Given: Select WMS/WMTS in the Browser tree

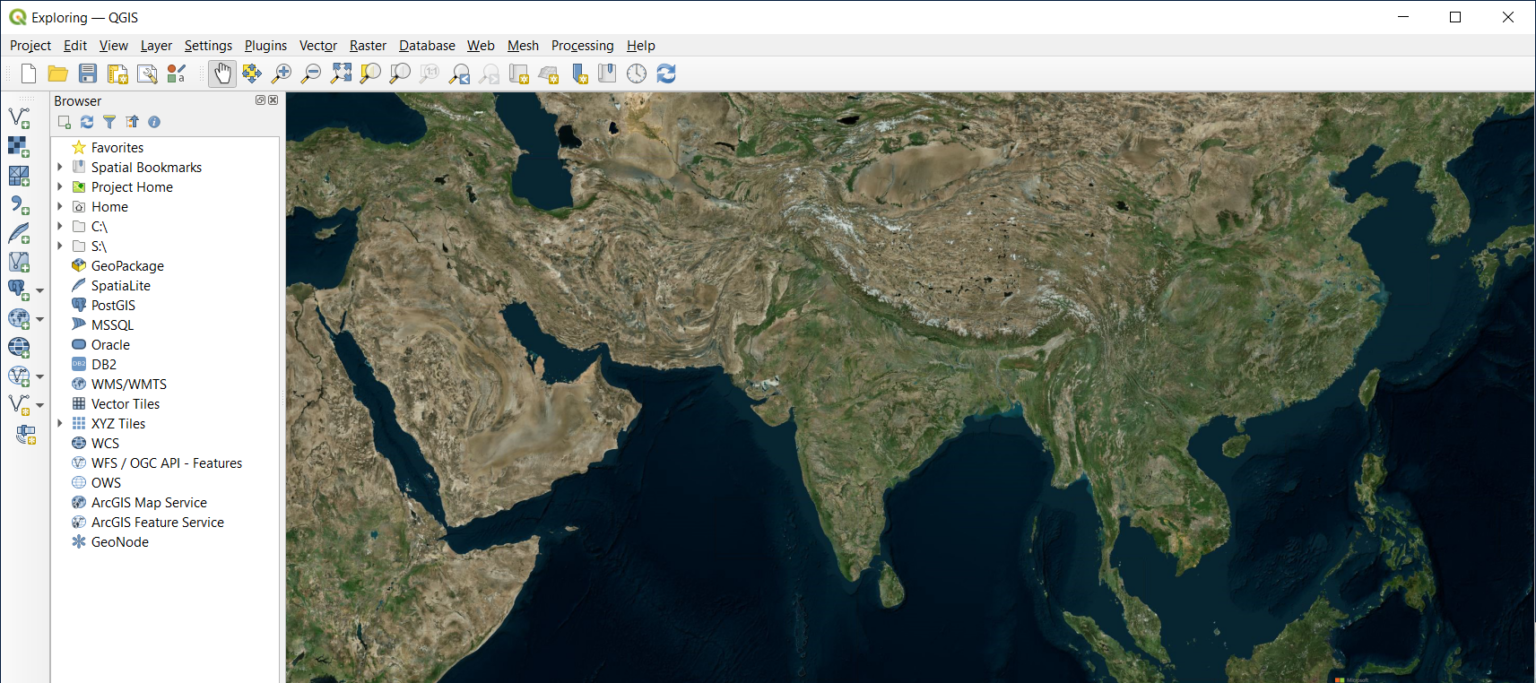Looking at the screenshot, I should 128,384.
